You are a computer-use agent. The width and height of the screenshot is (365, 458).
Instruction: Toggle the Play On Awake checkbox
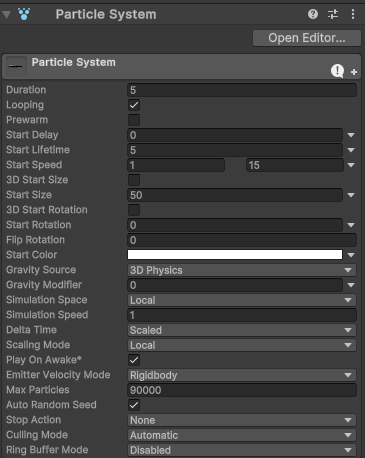point(134,360)
